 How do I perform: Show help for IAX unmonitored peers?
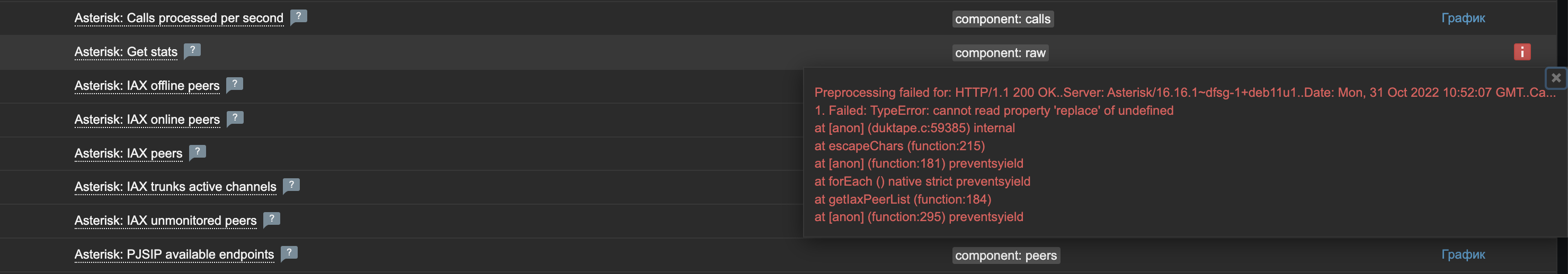[271, 218]
